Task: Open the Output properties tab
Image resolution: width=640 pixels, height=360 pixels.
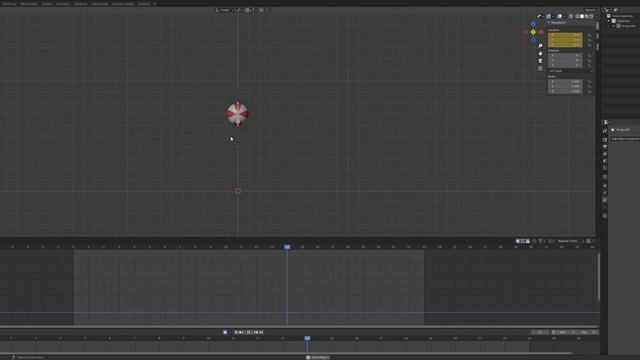Action: click(x=605, y=147)
